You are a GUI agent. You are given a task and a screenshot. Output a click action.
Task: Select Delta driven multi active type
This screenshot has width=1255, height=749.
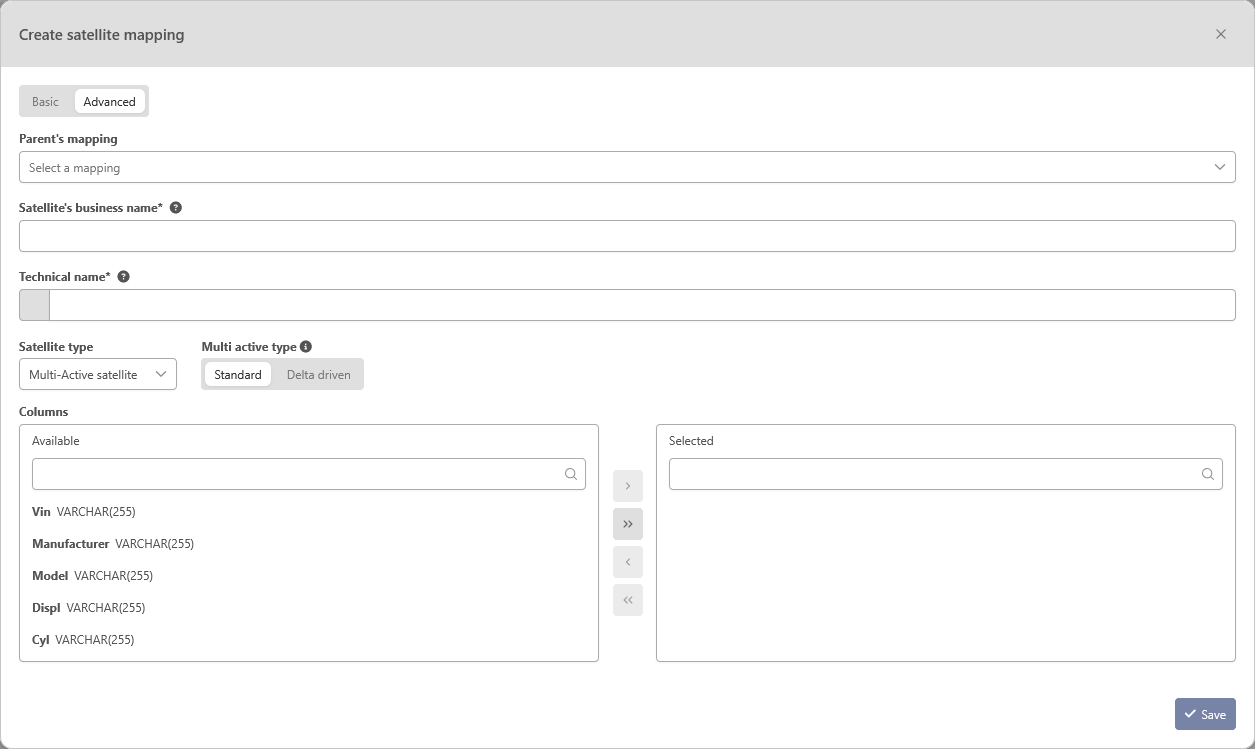coord(318,374)
